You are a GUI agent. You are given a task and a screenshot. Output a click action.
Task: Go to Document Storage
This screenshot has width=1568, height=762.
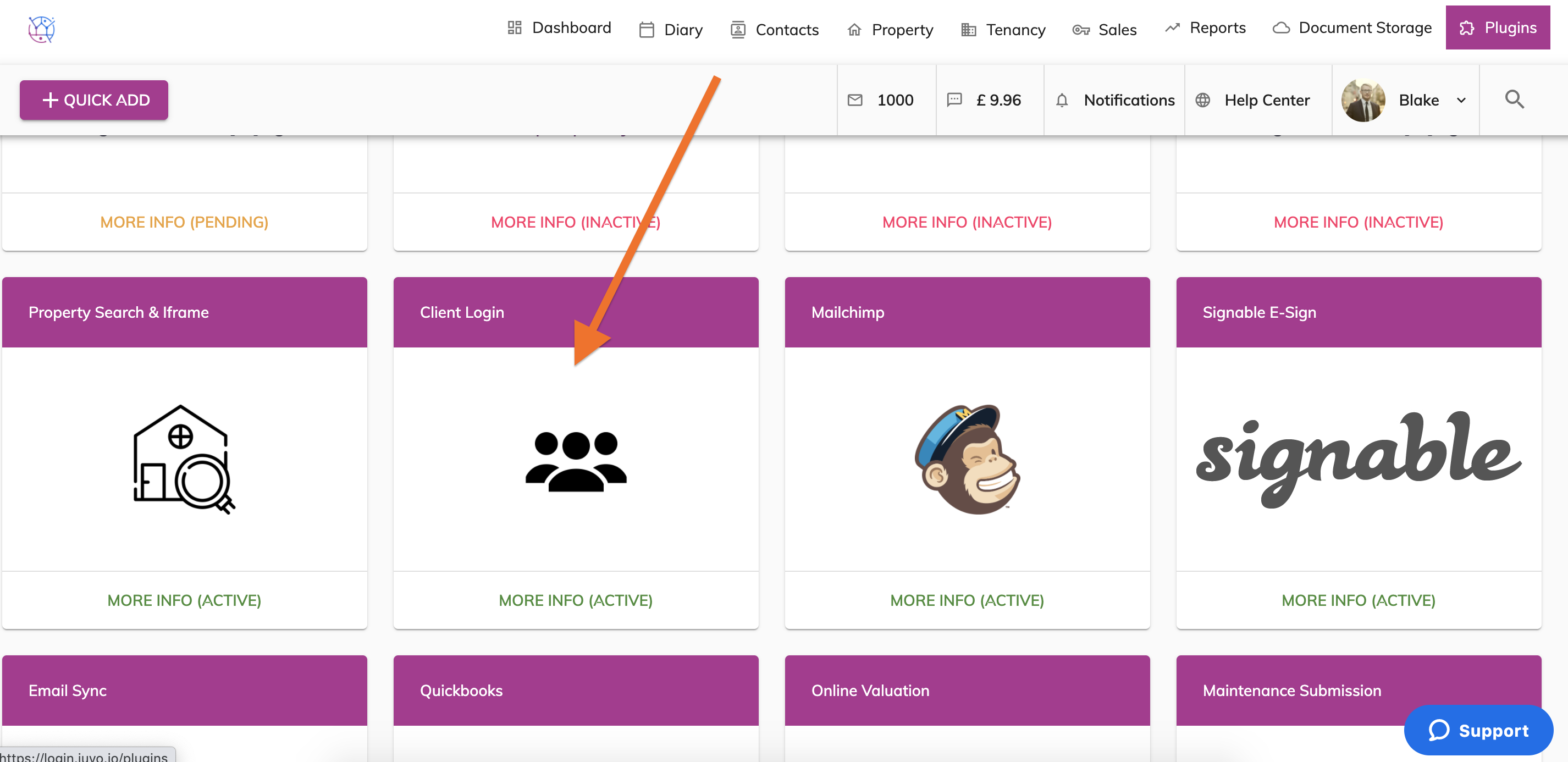click(x=1352, y=28)
